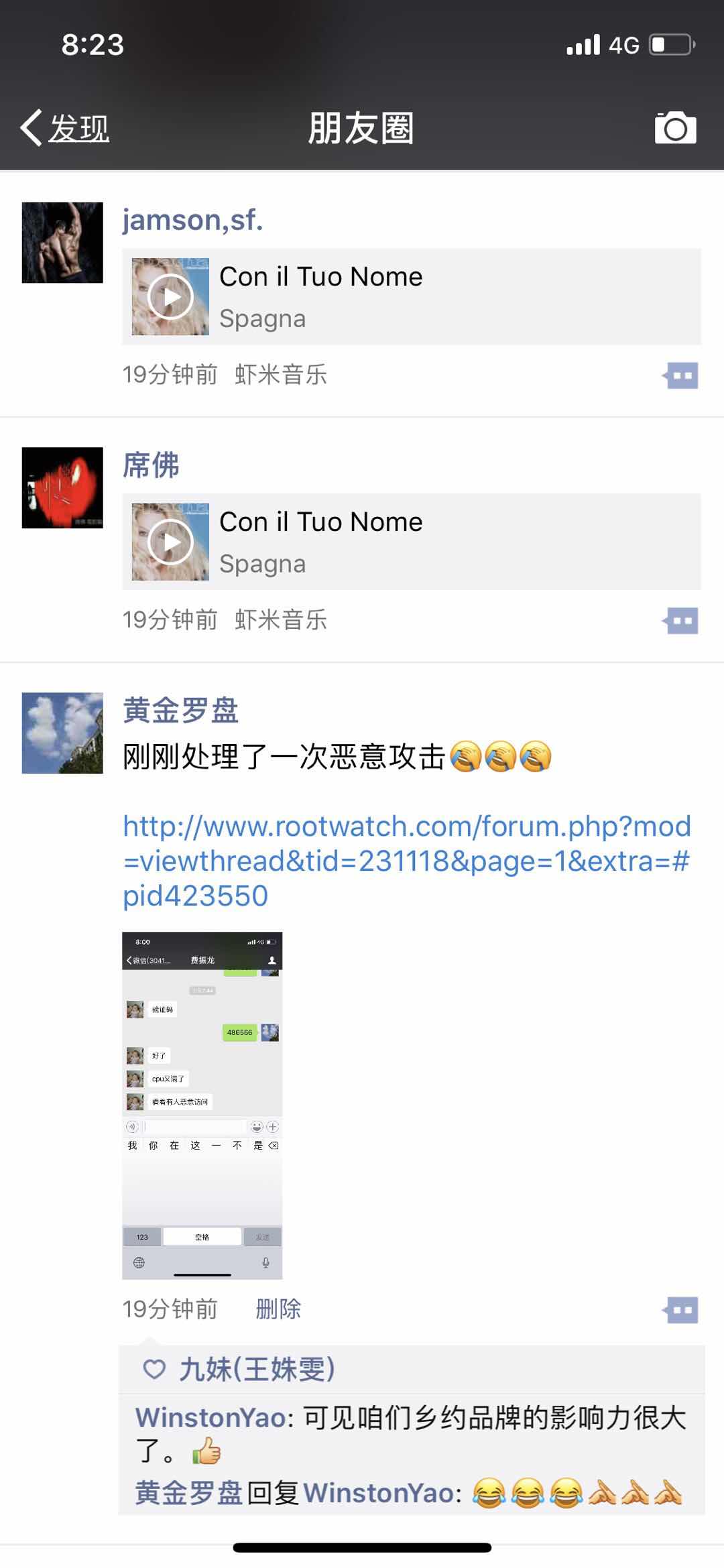Tap the 黄金罗盘 name in reply comment
This screenshot has height=1568, width=724.
(x=188, y=1493)
